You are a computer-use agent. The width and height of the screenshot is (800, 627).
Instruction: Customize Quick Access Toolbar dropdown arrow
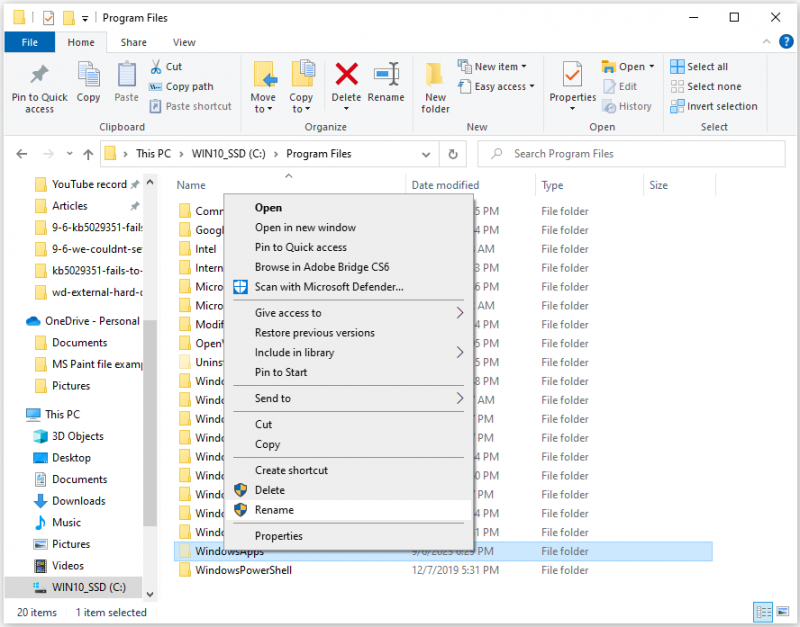(x=85, y=19)
